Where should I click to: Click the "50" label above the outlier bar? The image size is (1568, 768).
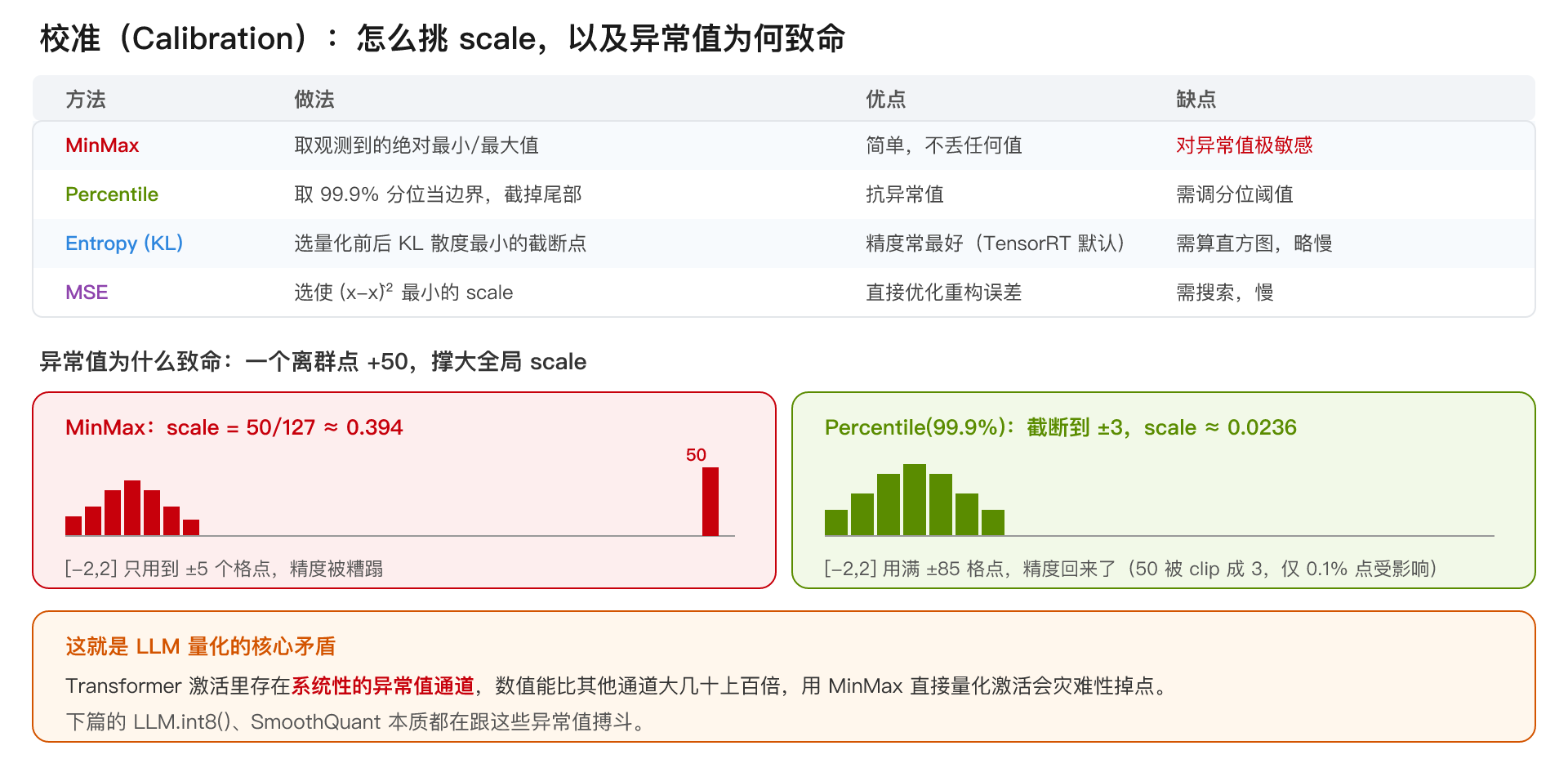696,455
